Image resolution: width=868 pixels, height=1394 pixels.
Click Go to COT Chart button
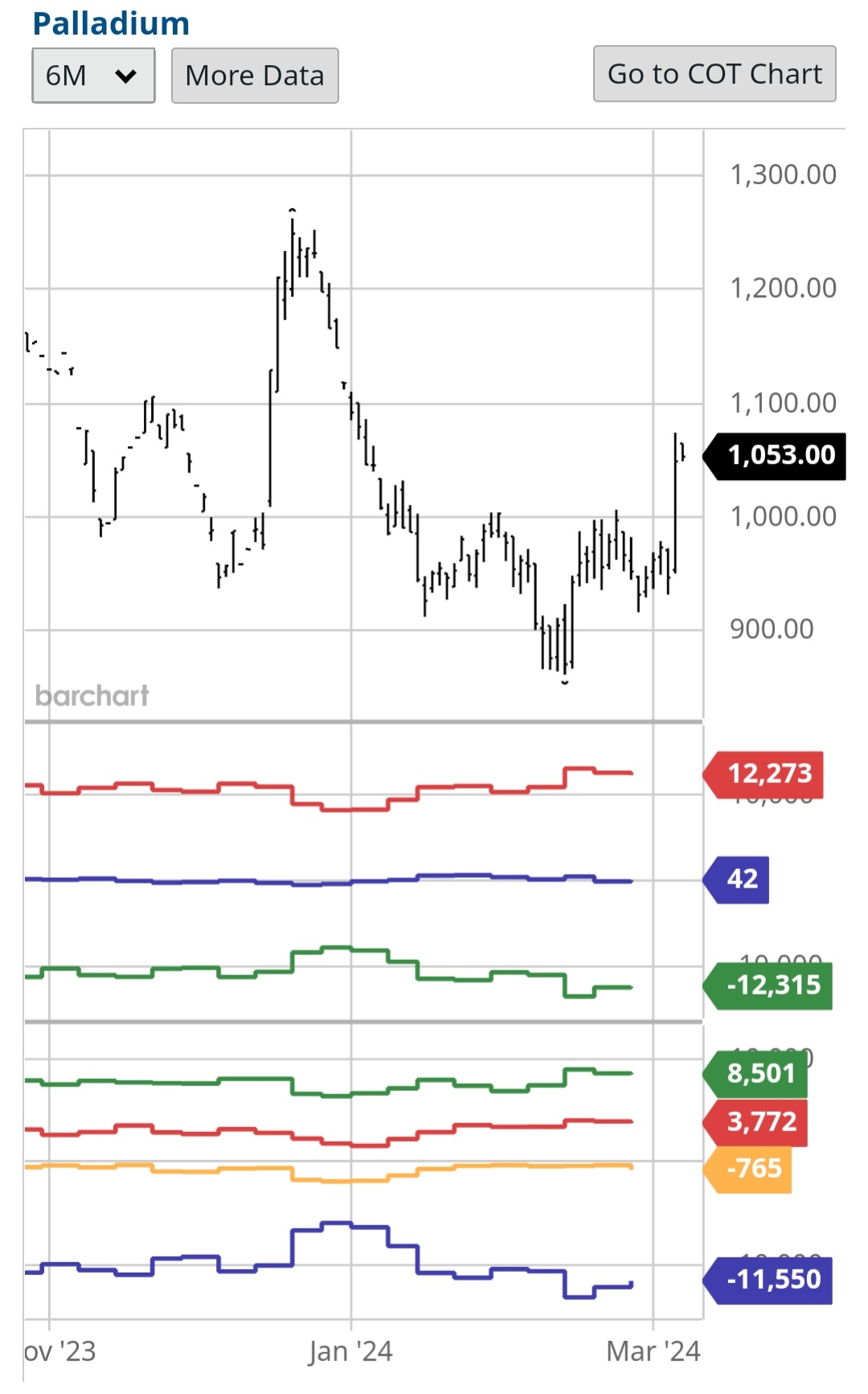pos(714,74)
